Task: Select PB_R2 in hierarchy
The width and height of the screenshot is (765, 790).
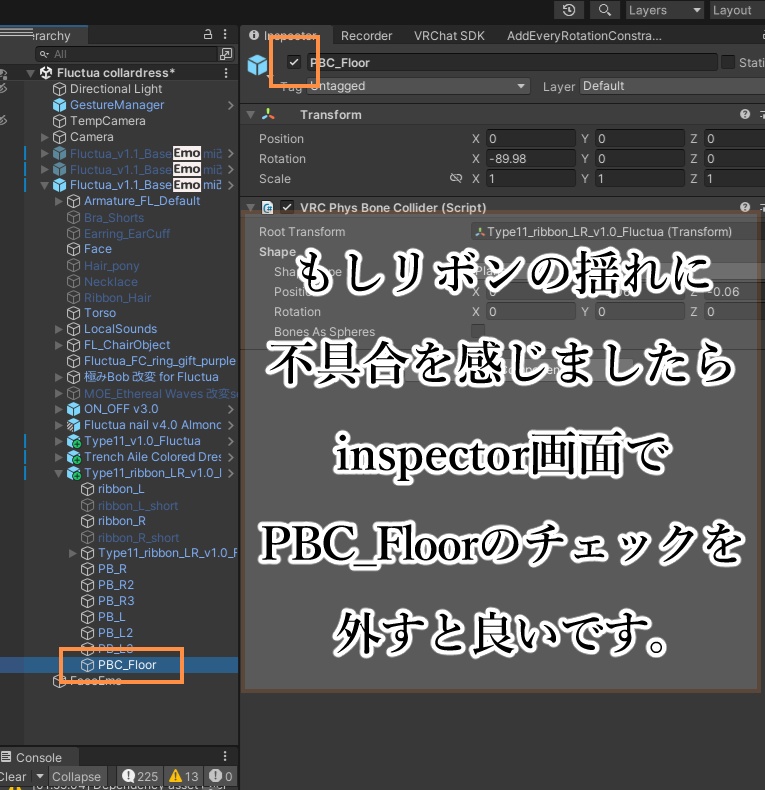Action: [116, 585]
